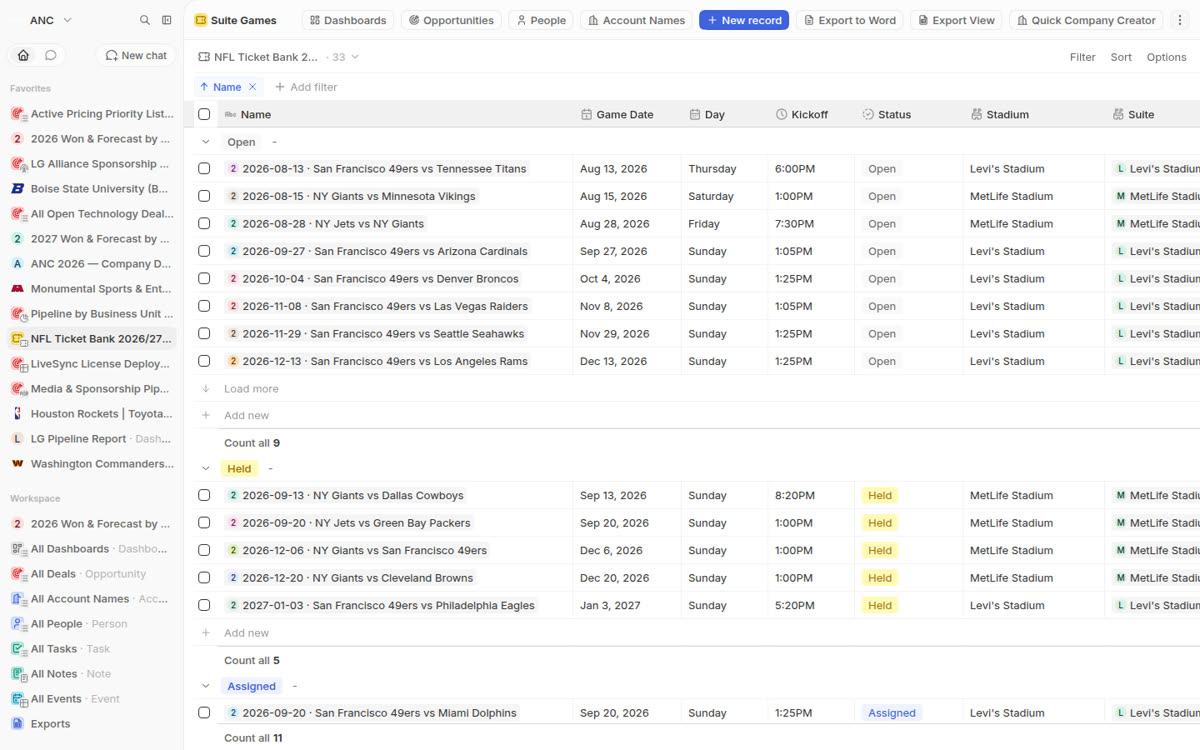
Task: Start a New chat
Action: 136,56
